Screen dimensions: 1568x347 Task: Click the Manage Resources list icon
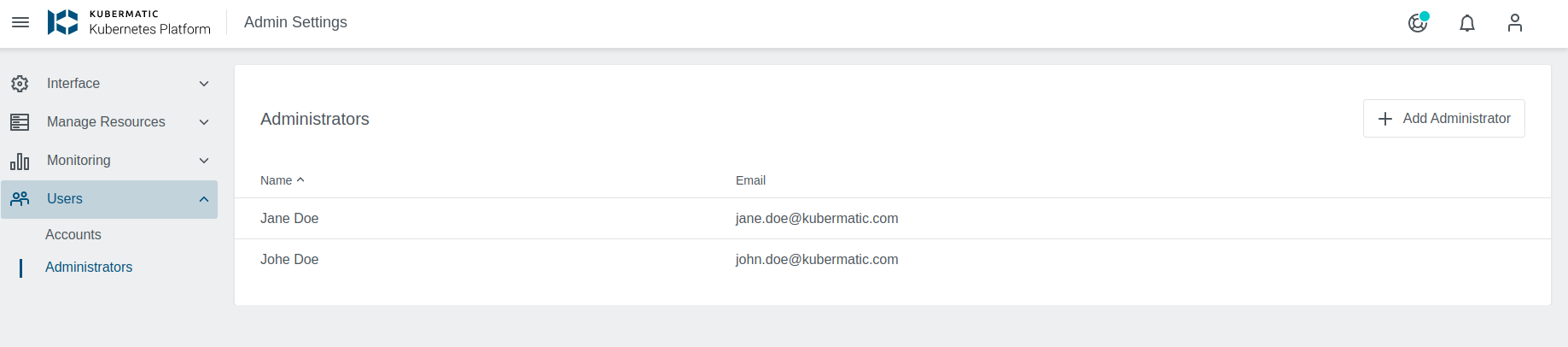coord(20,122)
